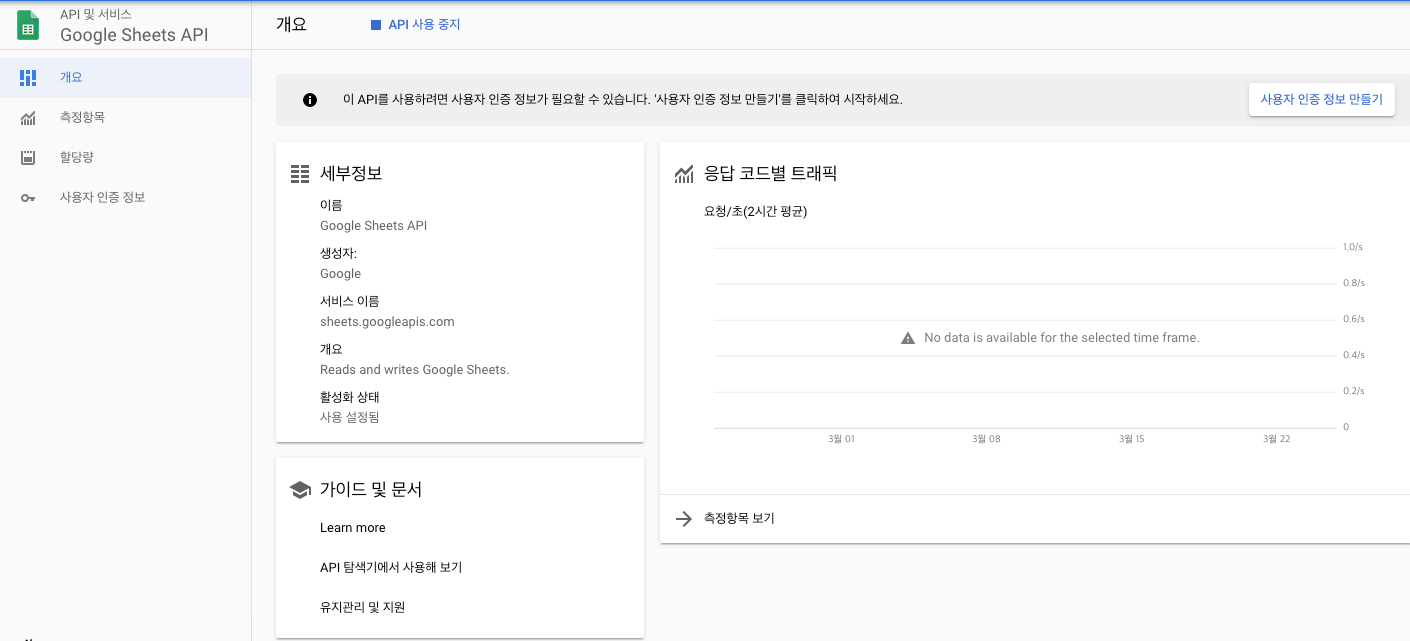Screen dimensions: 1410x641
Task: Click the API 사용 중지 button
Action: point(416,25)
